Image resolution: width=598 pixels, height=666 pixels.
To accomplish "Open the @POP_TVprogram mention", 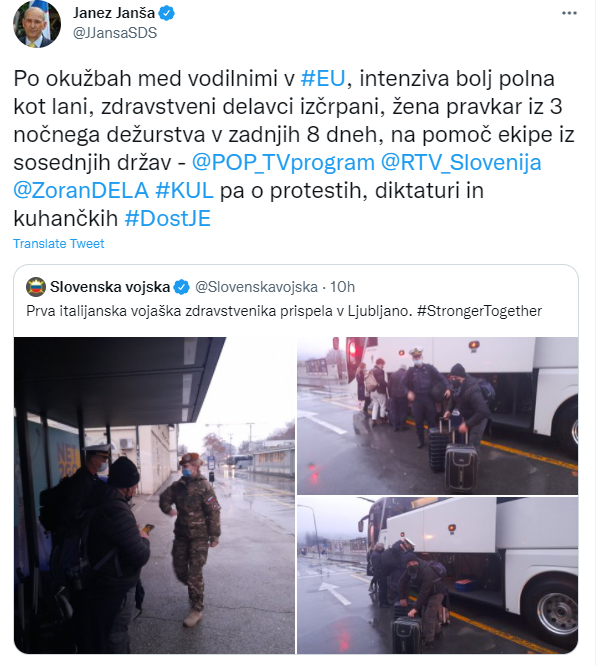I will click(283, 163).
